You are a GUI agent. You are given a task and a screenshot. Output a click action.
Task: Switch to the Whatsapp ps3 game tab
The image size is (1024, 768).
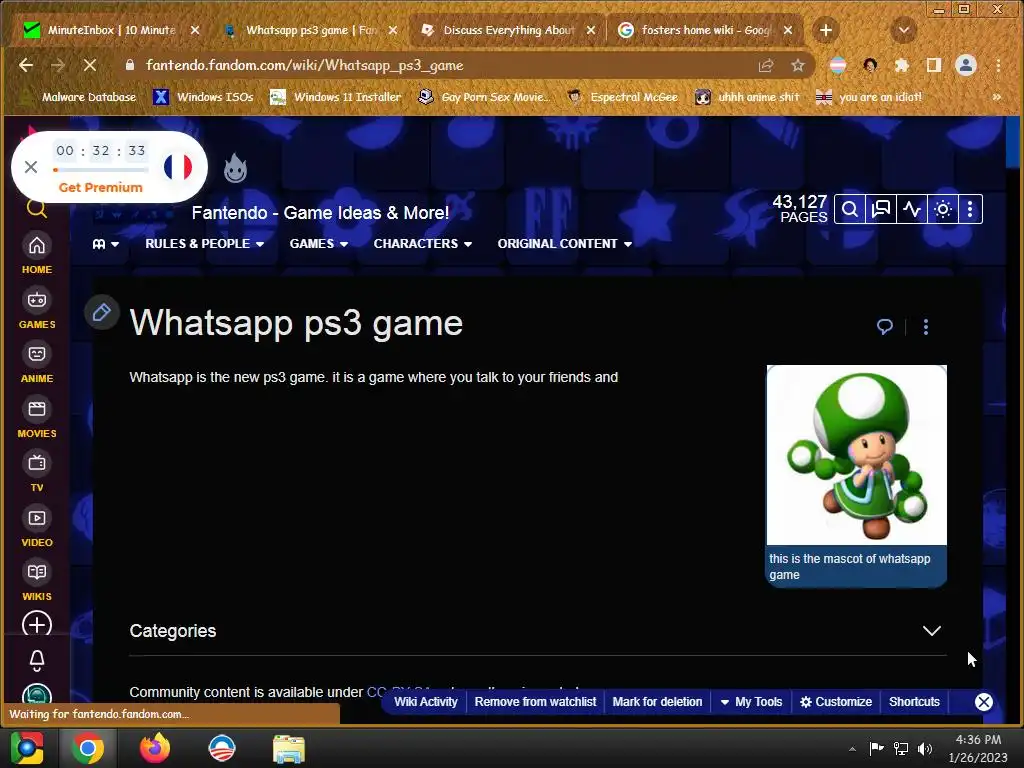(311, 30)
